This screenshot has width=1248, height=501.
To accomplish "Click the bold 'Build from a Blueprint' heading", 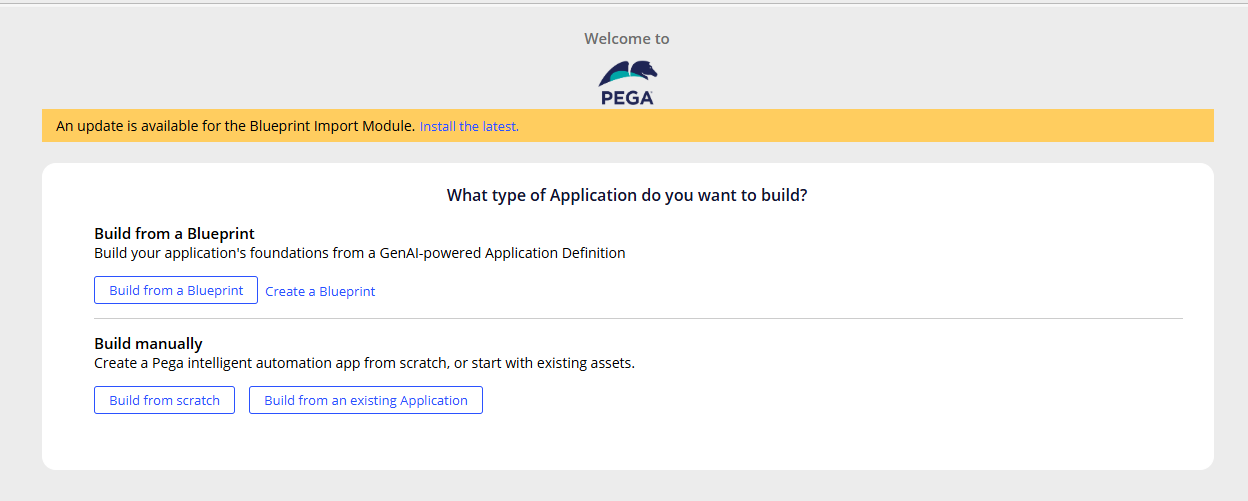I will [x=174, y=234].
